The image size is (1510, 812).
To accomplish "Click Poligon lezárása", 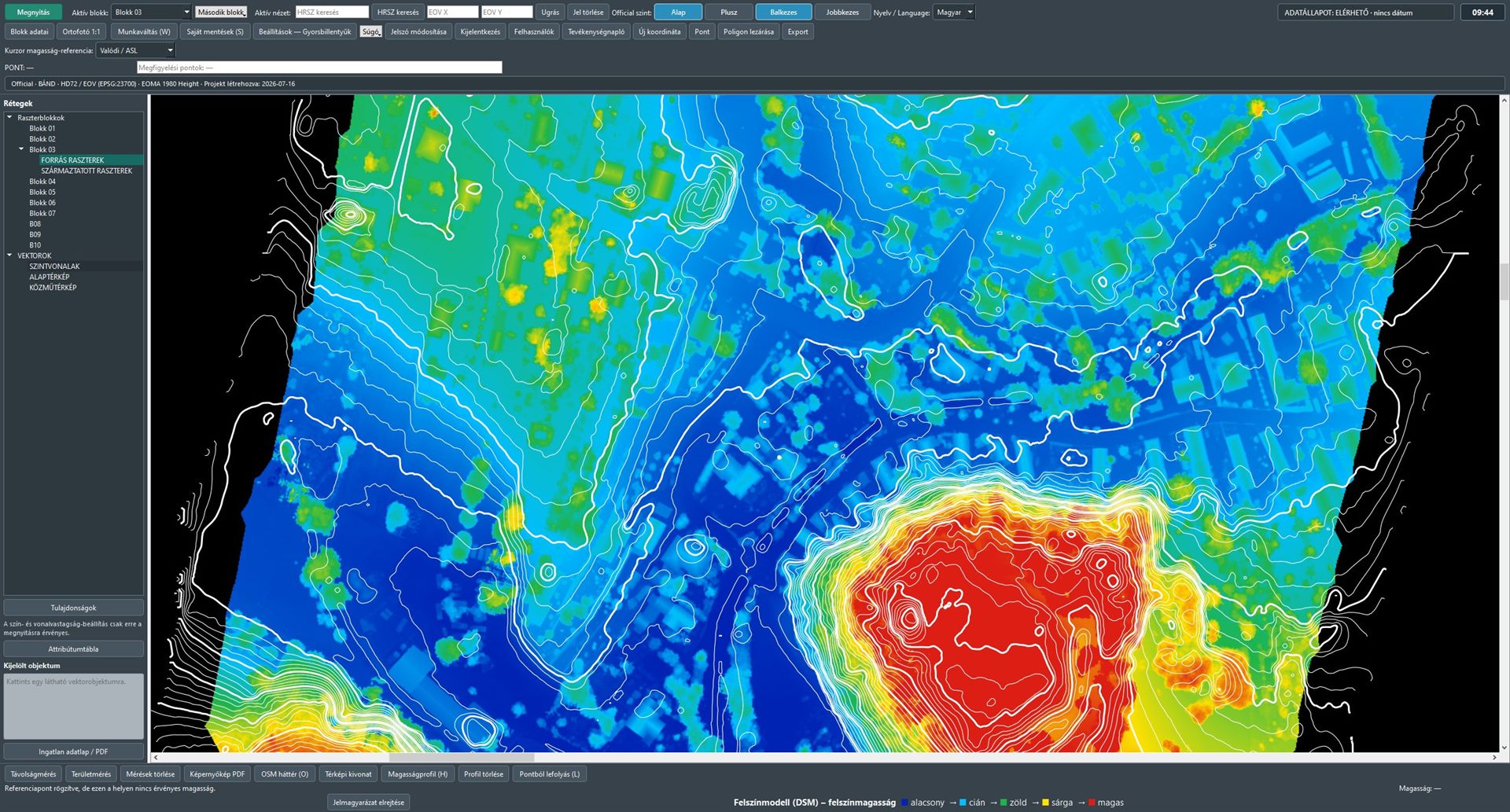I will tap(749, 32).
